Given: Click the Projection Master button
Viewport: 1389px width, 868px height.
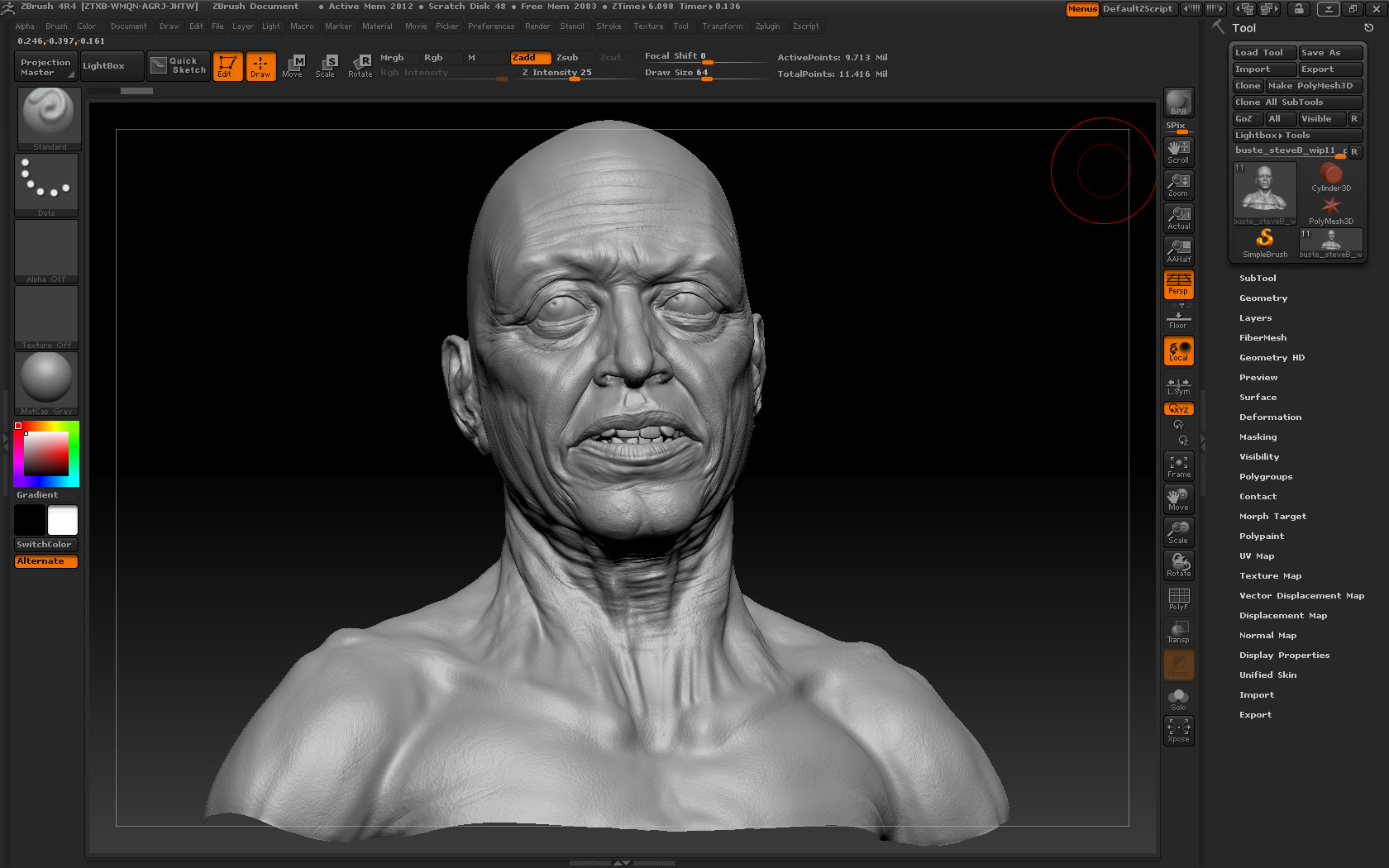Looking at the screenshot, I should pyautogui.click(x=46, y=66).
